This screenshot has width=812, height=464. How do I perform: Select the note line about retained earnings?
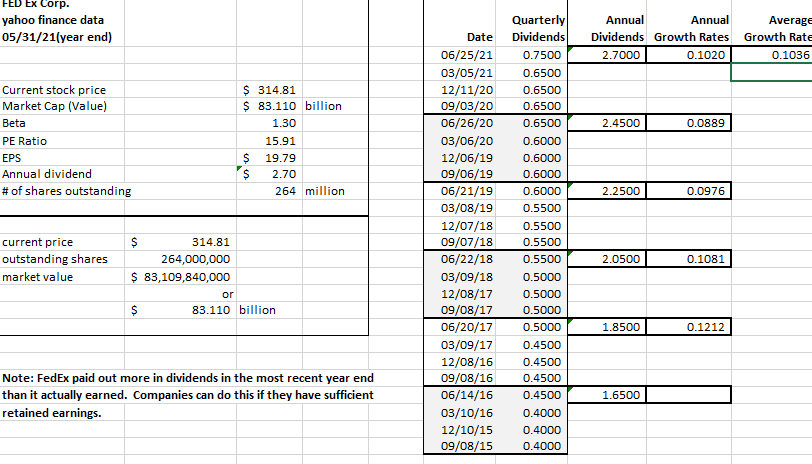[52, 413]
